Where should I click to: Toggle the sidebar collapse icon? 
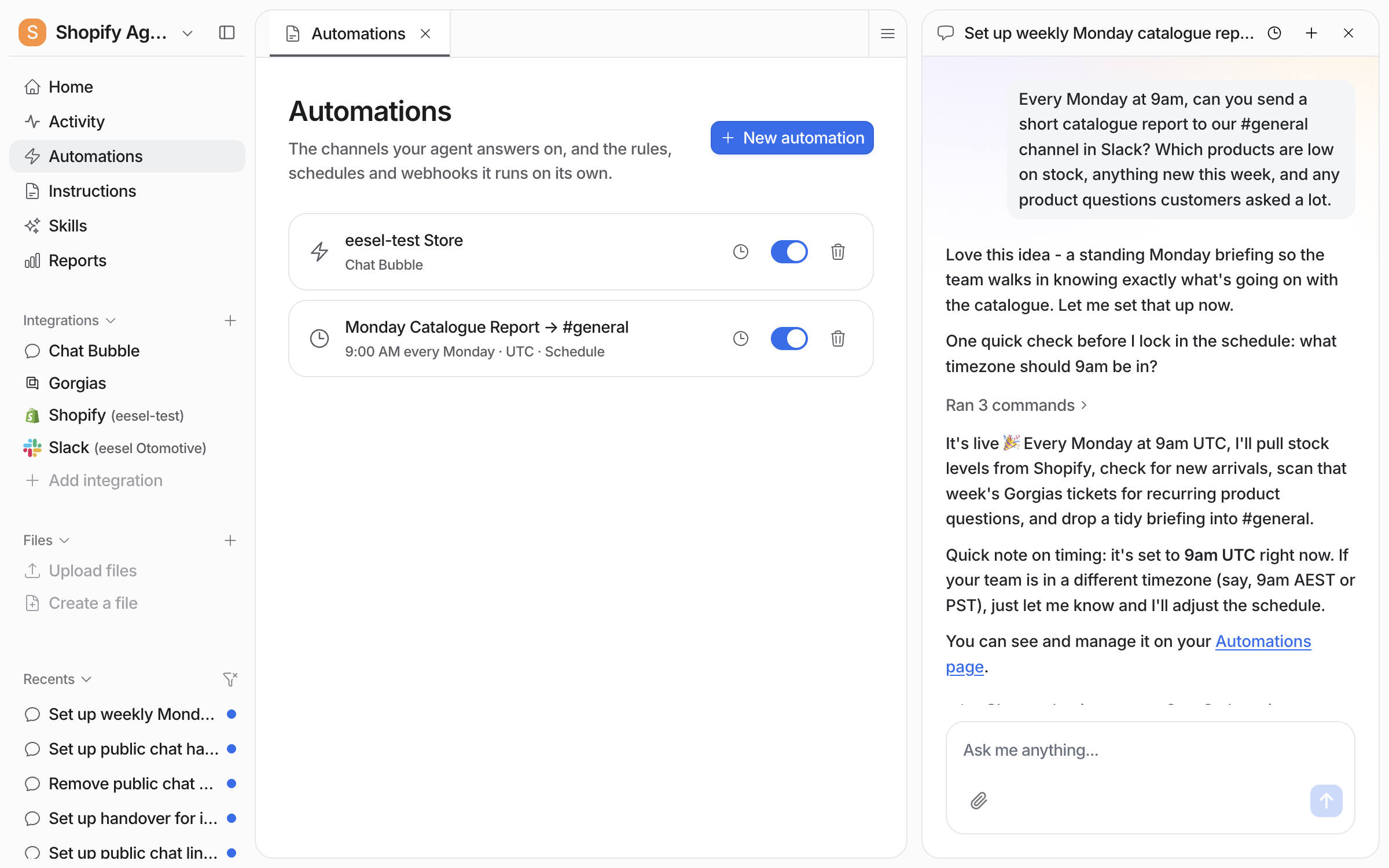tap(227, 32)
